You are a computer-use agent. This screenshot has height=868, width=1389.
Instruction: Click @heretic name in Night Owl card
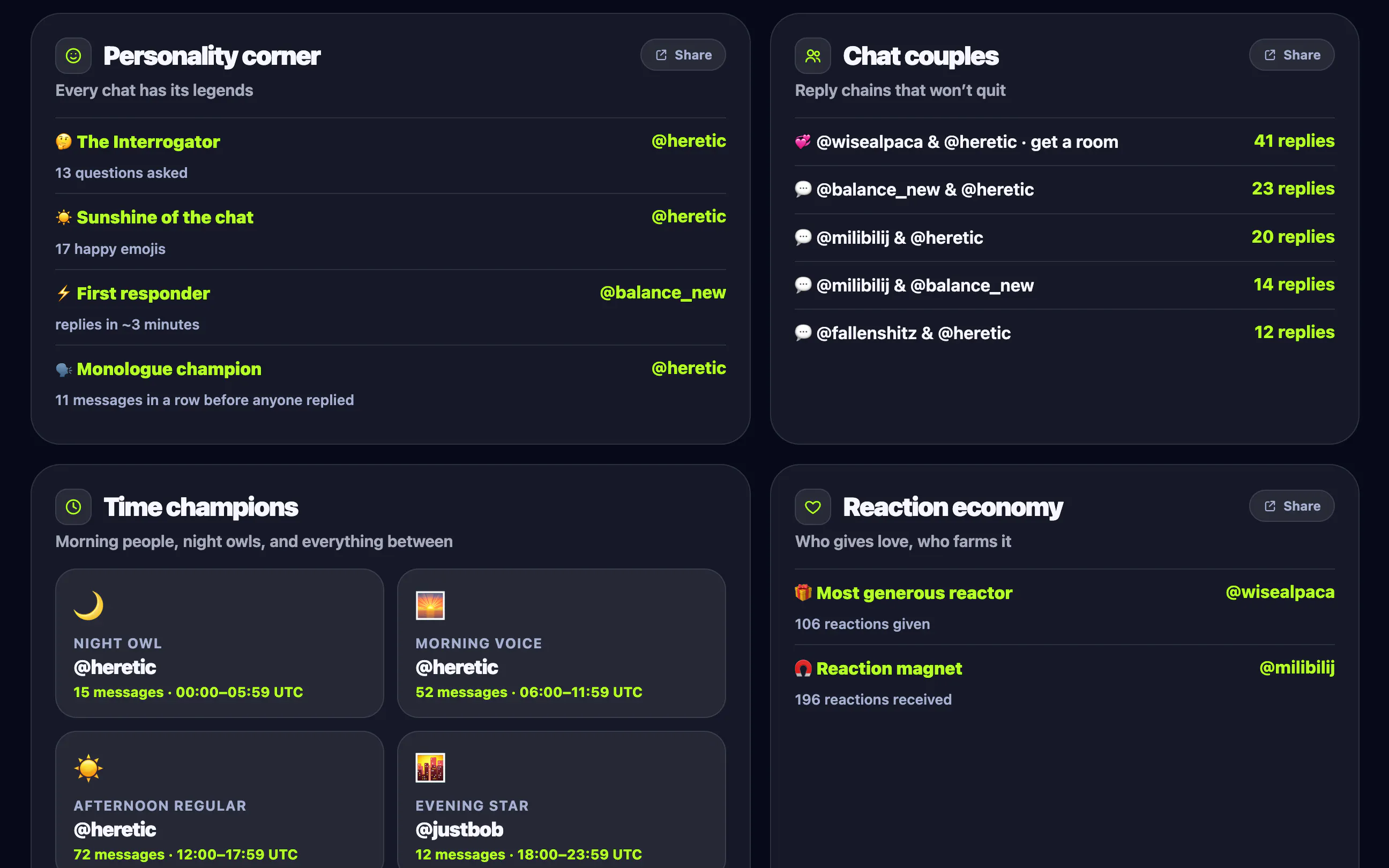[115, 667]
